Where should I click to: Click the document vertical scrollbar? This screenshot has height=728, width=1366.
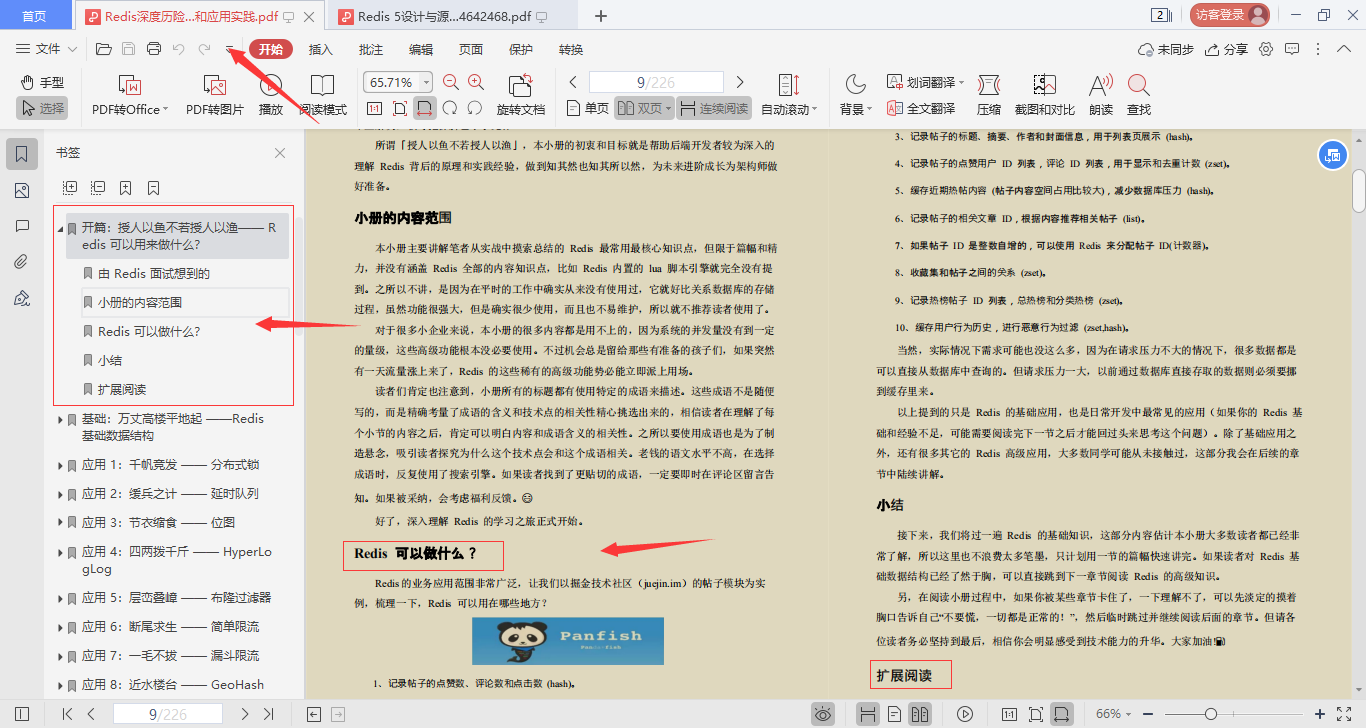[x=1359, y=190]
